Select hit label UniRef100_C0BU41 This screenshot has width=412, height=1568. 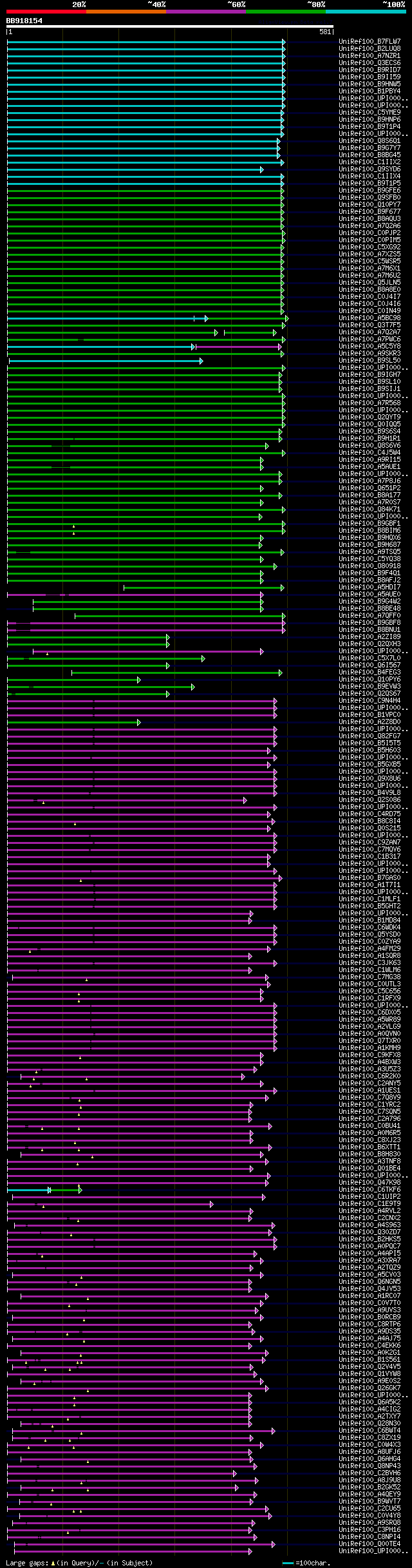coord(370,1125)
